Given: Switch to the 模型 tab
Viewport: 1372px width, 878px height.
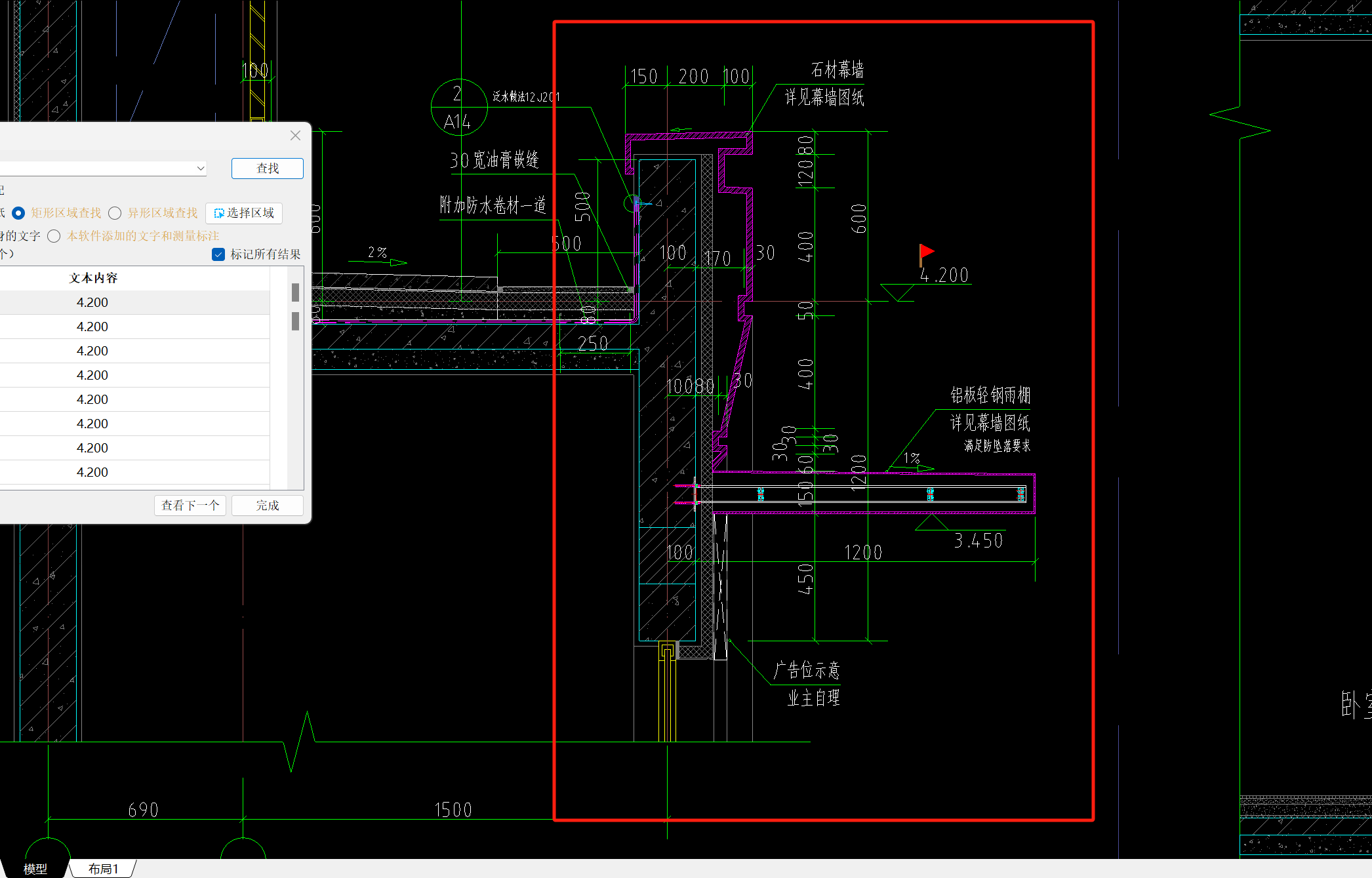Looking at the screenshot, I should pos(35,869).
